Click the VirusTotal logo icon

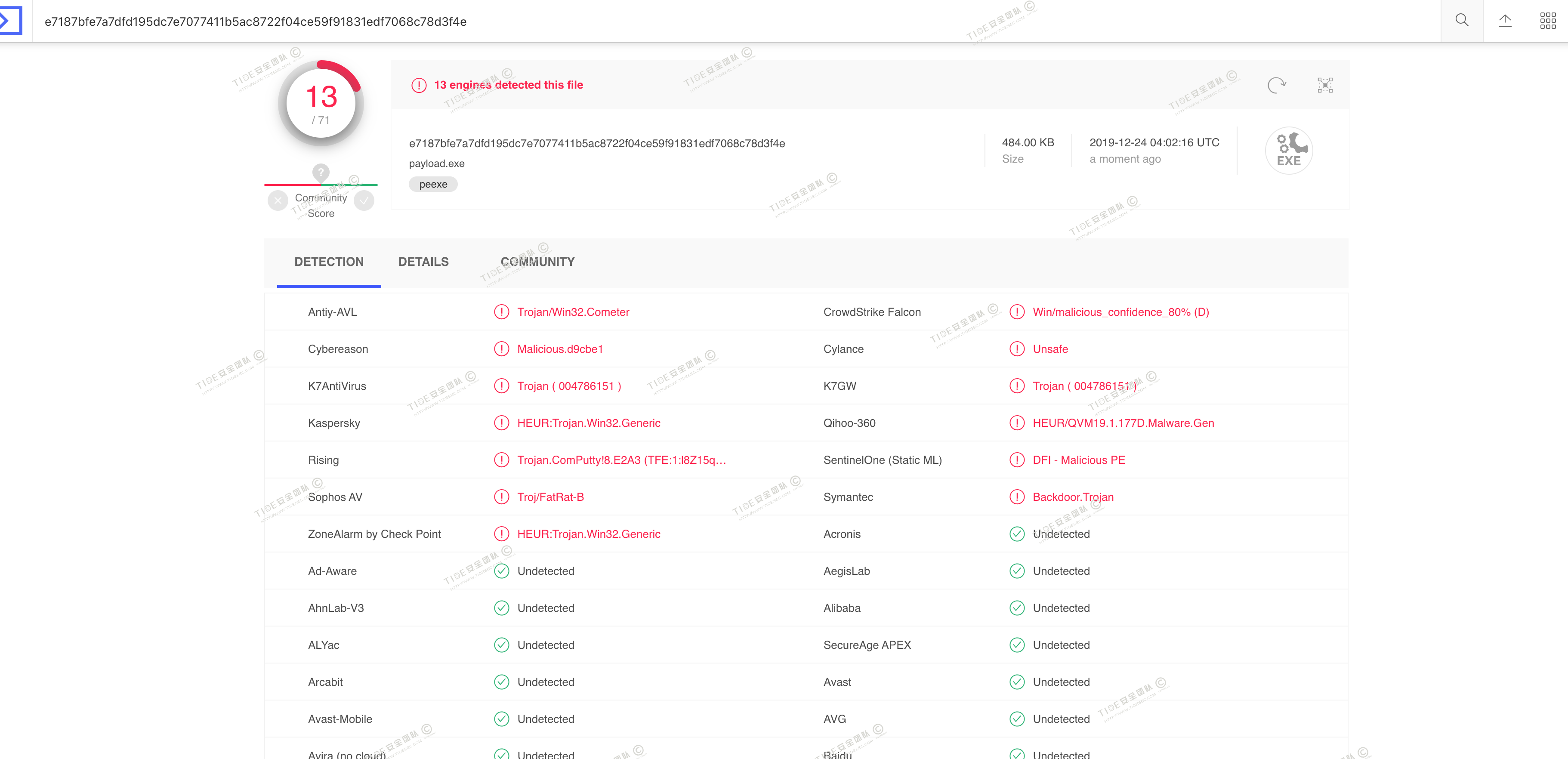coord(10,21)
